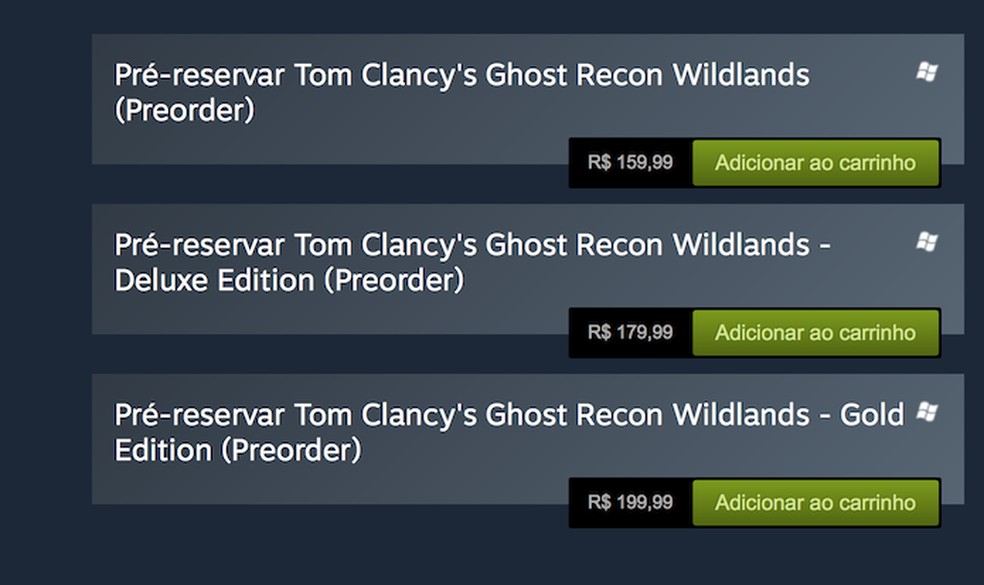Click 'Adicionar ao carrinho' for the standard preorder
The width and height of the screenshot is (984, 585).
pos(816,162)
